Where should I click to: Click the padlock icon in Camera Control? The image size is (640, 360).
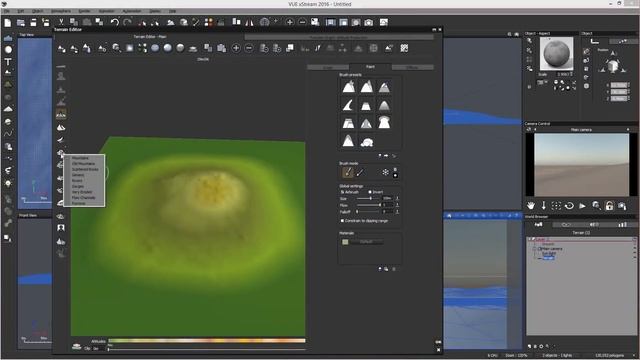[x=609, y=206]
